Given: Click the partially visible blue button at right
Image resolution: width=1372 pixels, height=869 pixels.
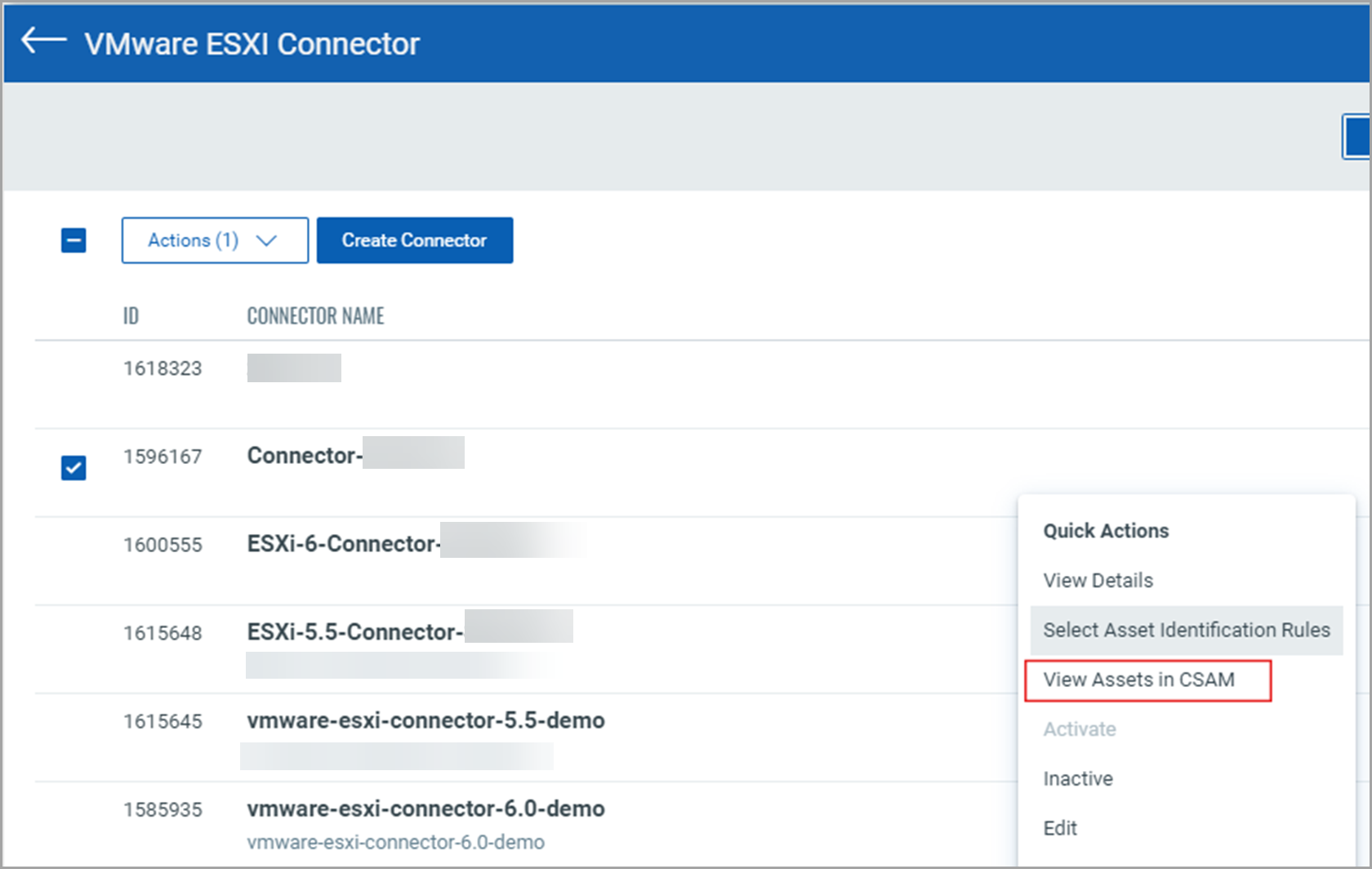Looking at the screenshot, I should tap(1357, 136).
